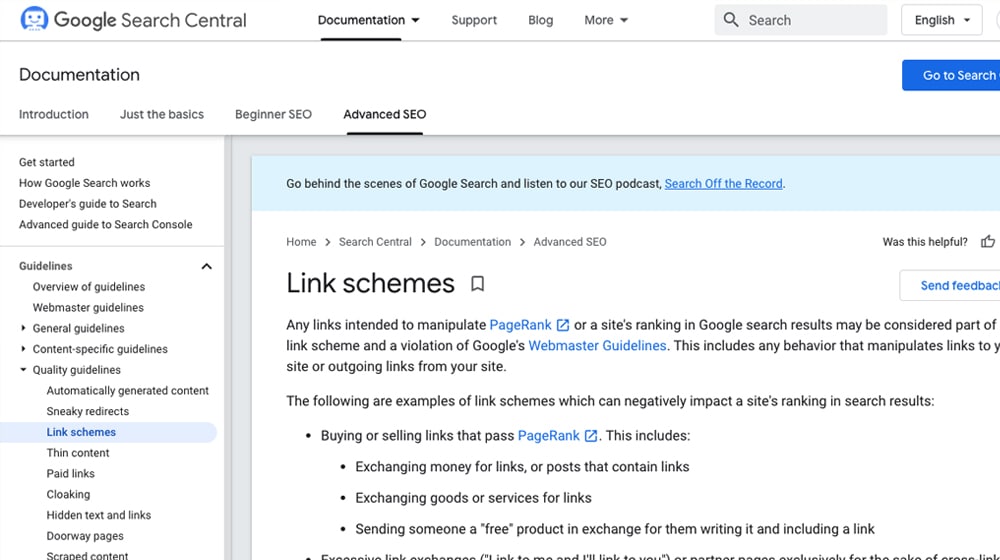Screen dimensions: 1000x560
Task: Open Automatically generated content page
Action: point(128,390)
